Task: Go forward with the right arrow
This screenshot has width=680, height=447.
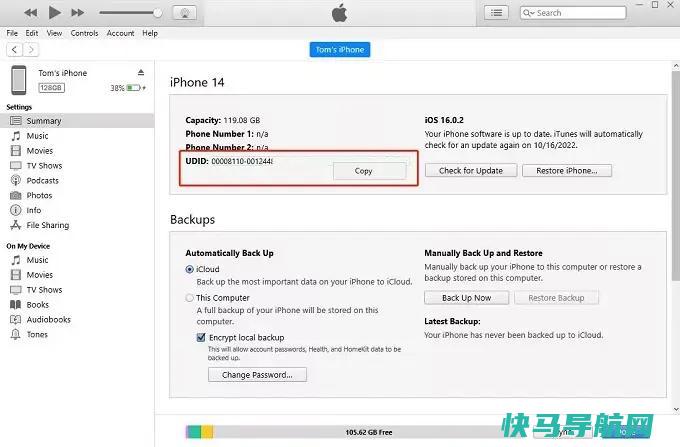Action: pyautogui.click(x=31, y=49)
